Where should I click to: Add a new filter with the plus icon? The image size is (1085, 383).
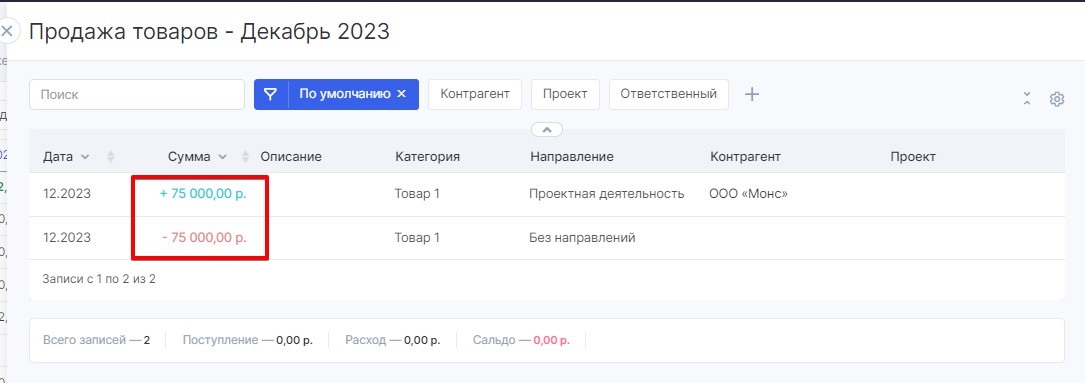(751, 94)
